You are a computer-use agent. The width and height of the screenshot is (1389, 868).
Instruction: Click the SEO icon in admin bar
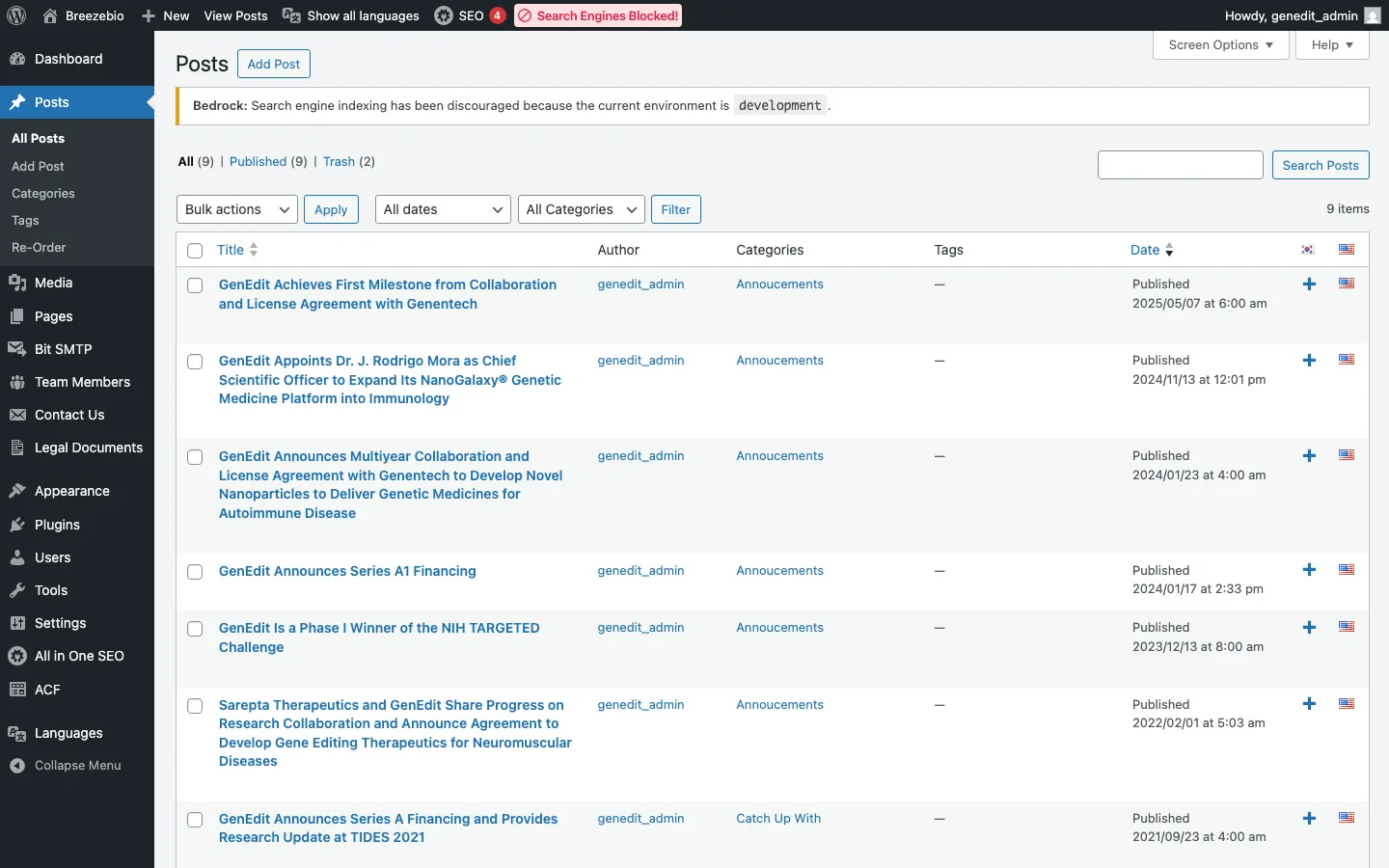coord(444,15)
